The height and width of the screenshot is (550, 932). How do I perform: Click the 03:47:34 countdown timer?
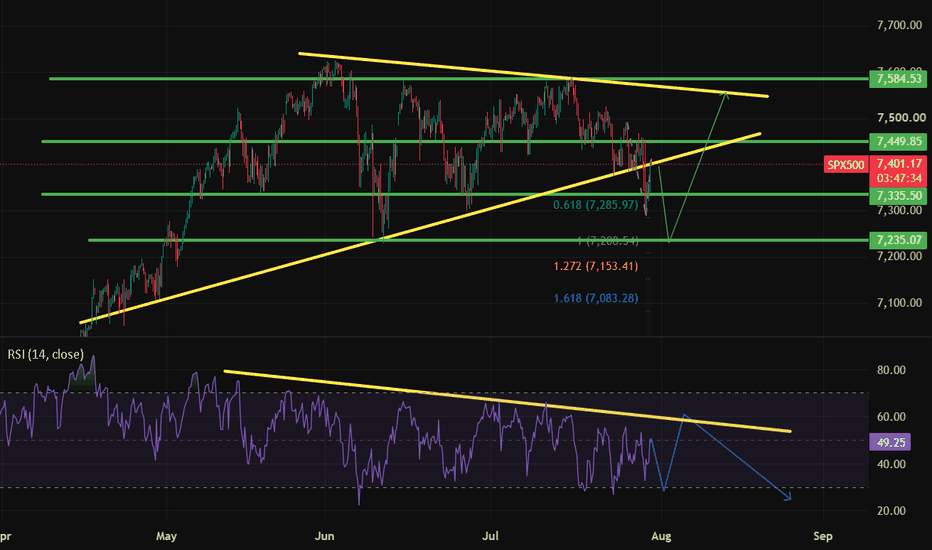898,178
